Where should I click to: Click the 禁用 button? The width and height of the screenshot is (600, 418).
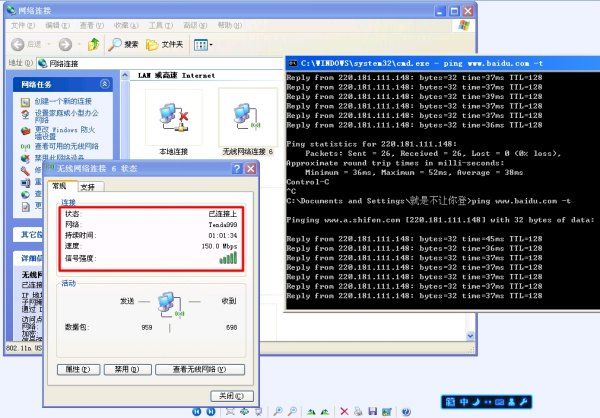(122, 369)
